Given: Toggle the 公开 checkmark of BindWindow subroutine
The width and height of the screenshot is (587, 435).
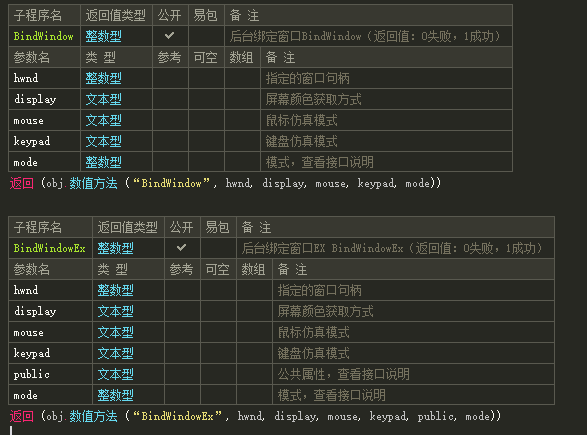Looking at the screenshot, I should coord(170,36).
